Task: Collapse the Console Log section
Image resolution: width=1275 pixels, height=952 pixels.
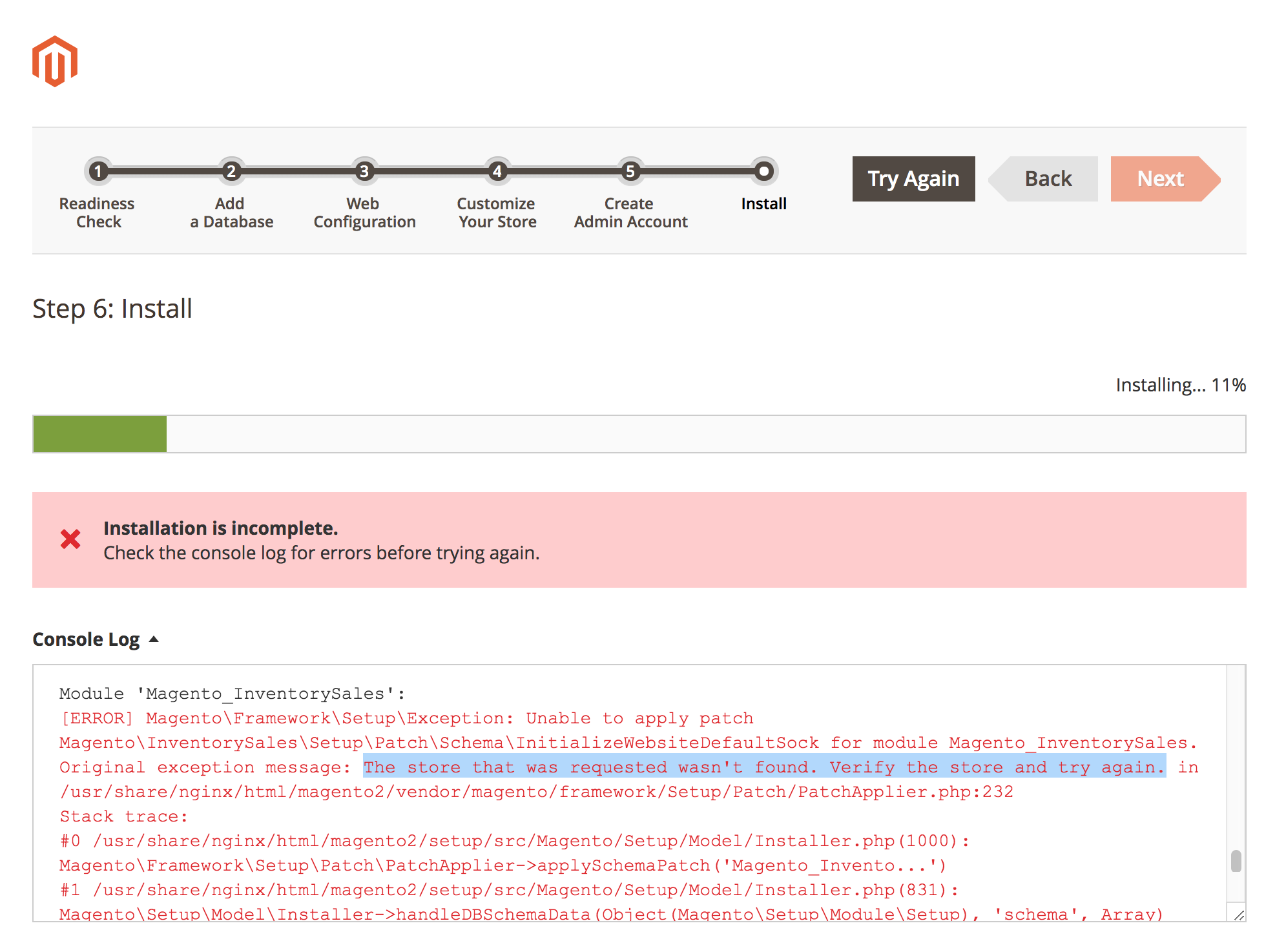Action: 154,639
